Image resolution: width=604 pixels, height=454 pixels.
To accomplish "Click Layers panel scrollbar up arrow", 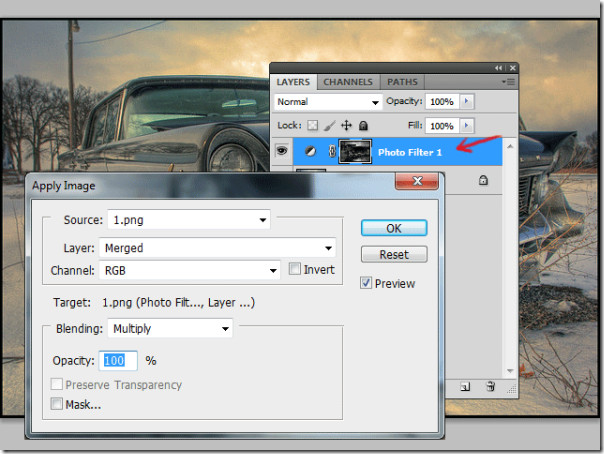I will (510, 146).
